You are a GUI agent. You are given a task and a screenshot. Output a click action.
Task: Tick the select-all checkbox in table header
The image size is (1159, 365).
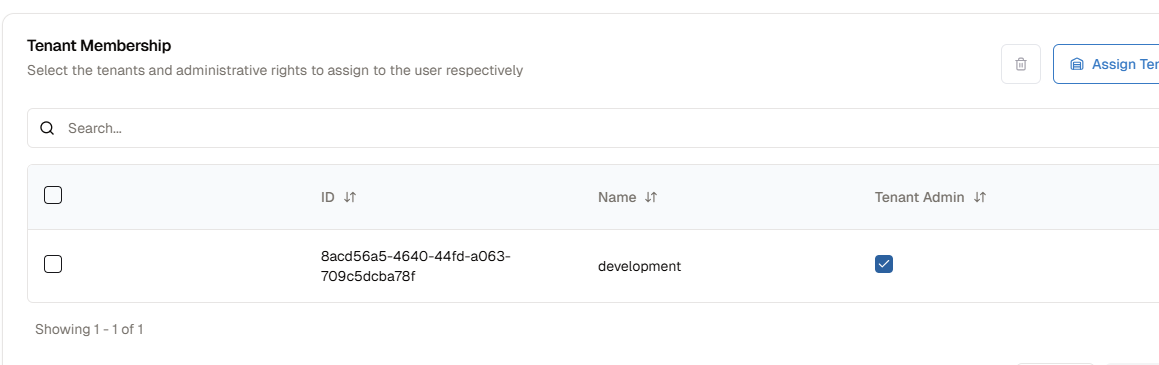(x=52, y=196)
